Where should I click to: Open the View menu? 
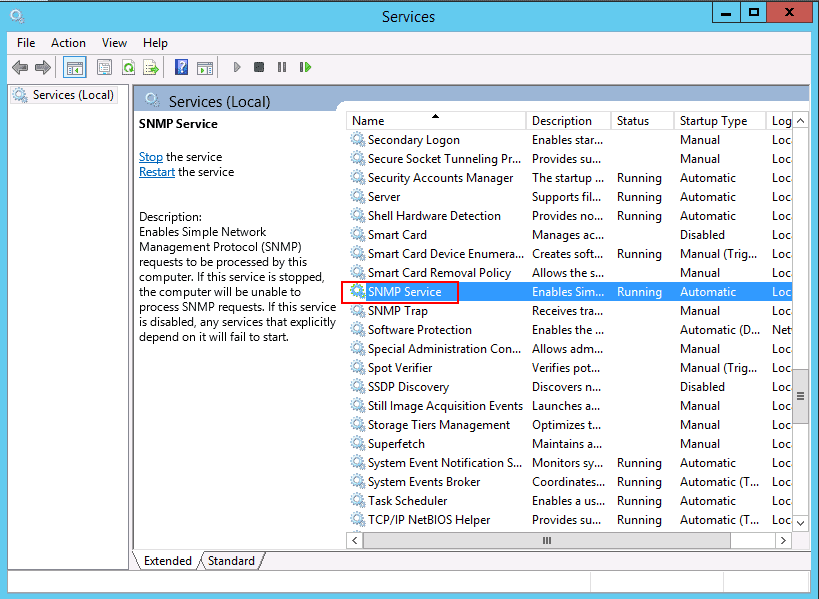tap(114, 43)
